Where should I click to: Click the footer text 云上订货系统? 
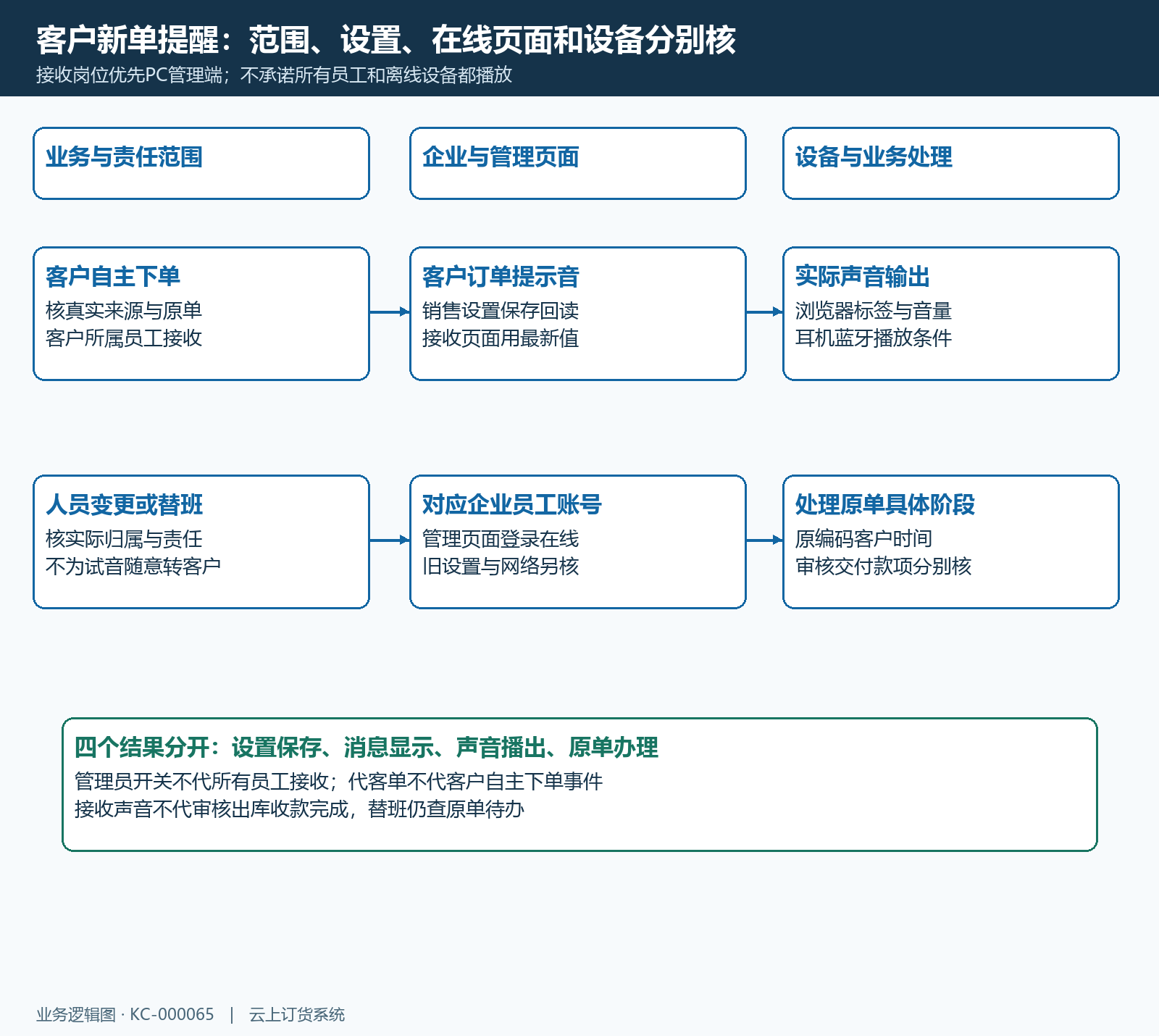click(x=297, y=1014)
